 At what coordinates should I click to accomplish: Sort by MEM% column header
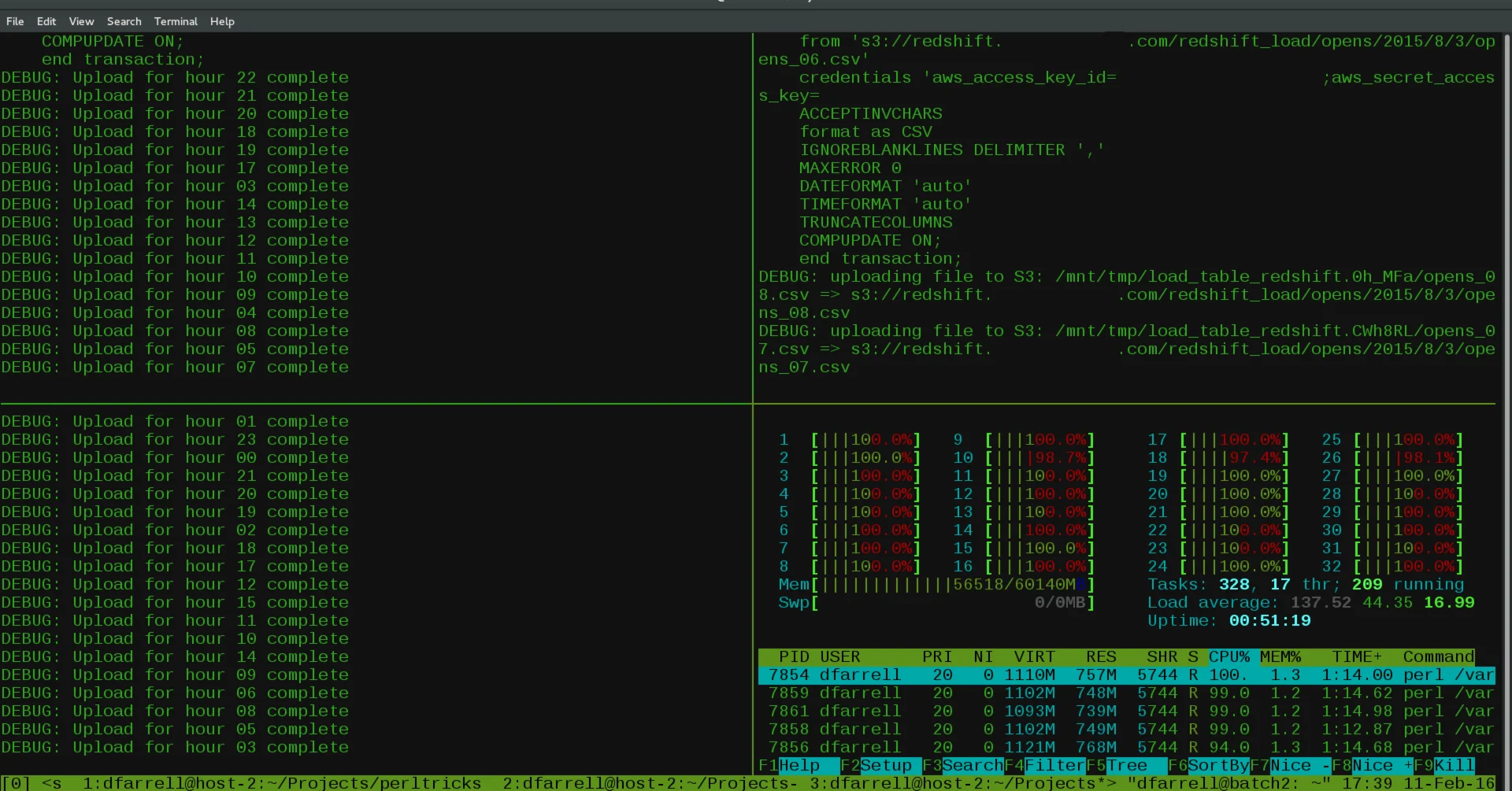(x=1280, y=657)
